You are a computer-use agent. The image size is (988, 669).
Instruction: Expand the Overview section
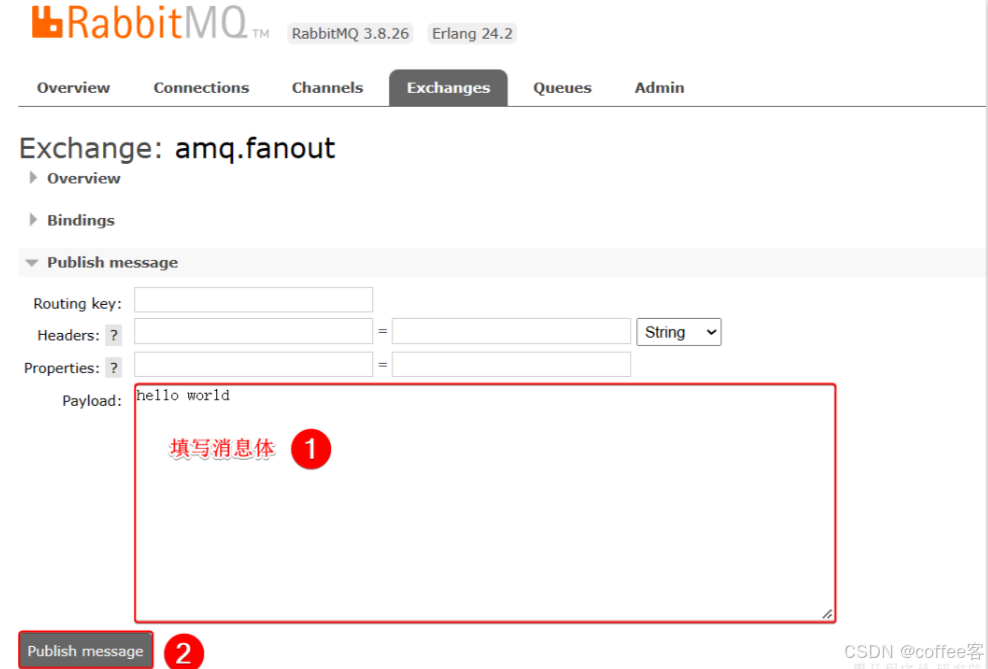click(74, 178)
